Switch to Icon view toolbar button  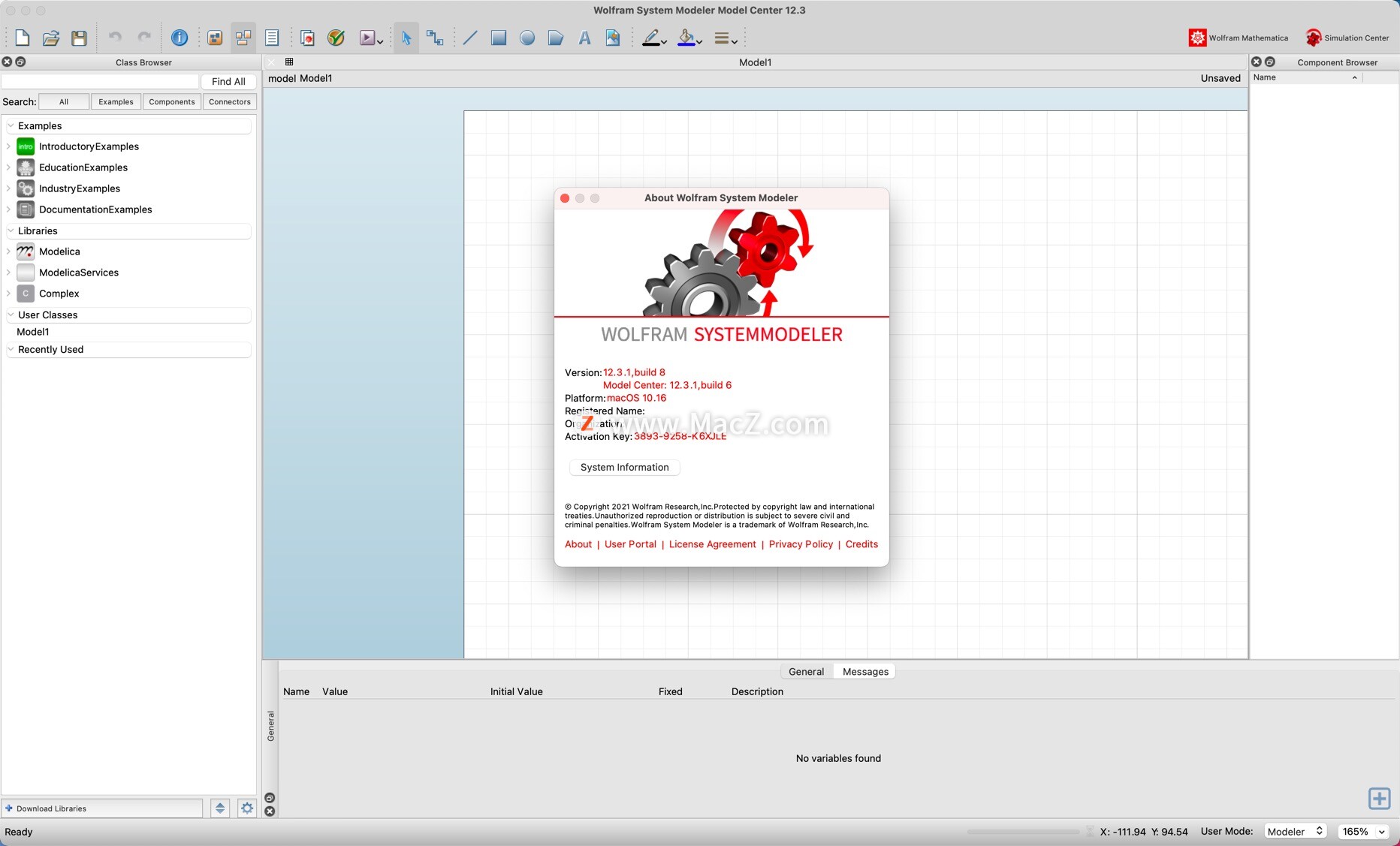tap(215, 38)
